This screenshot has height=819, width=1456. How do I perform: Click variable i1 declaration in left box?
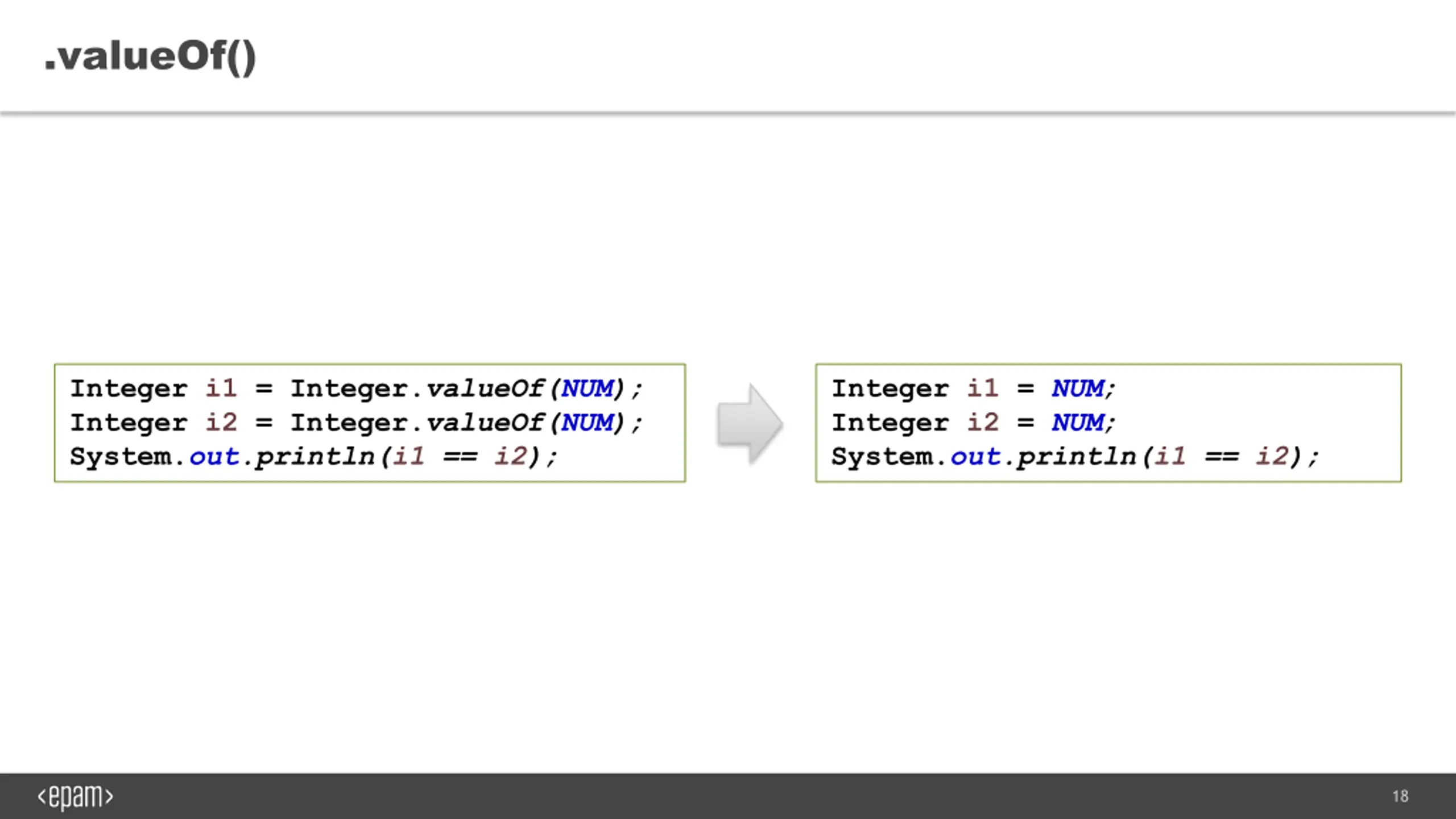221,388
